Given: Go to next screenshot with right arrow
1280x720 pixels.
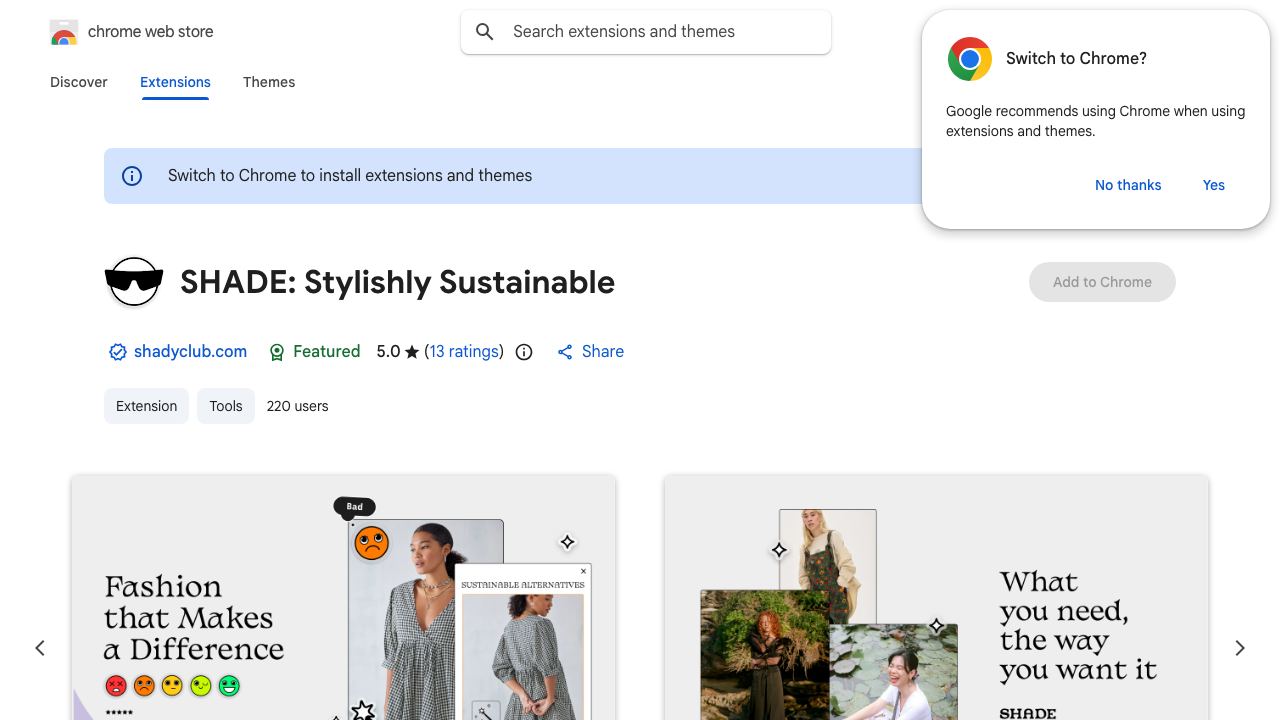Looking at the screenshot, I should tap(1240, 648).
